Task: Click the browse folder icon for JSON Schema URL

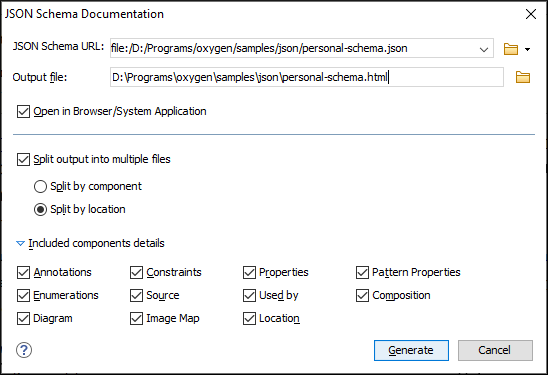Action: click(x=511, y=49)
